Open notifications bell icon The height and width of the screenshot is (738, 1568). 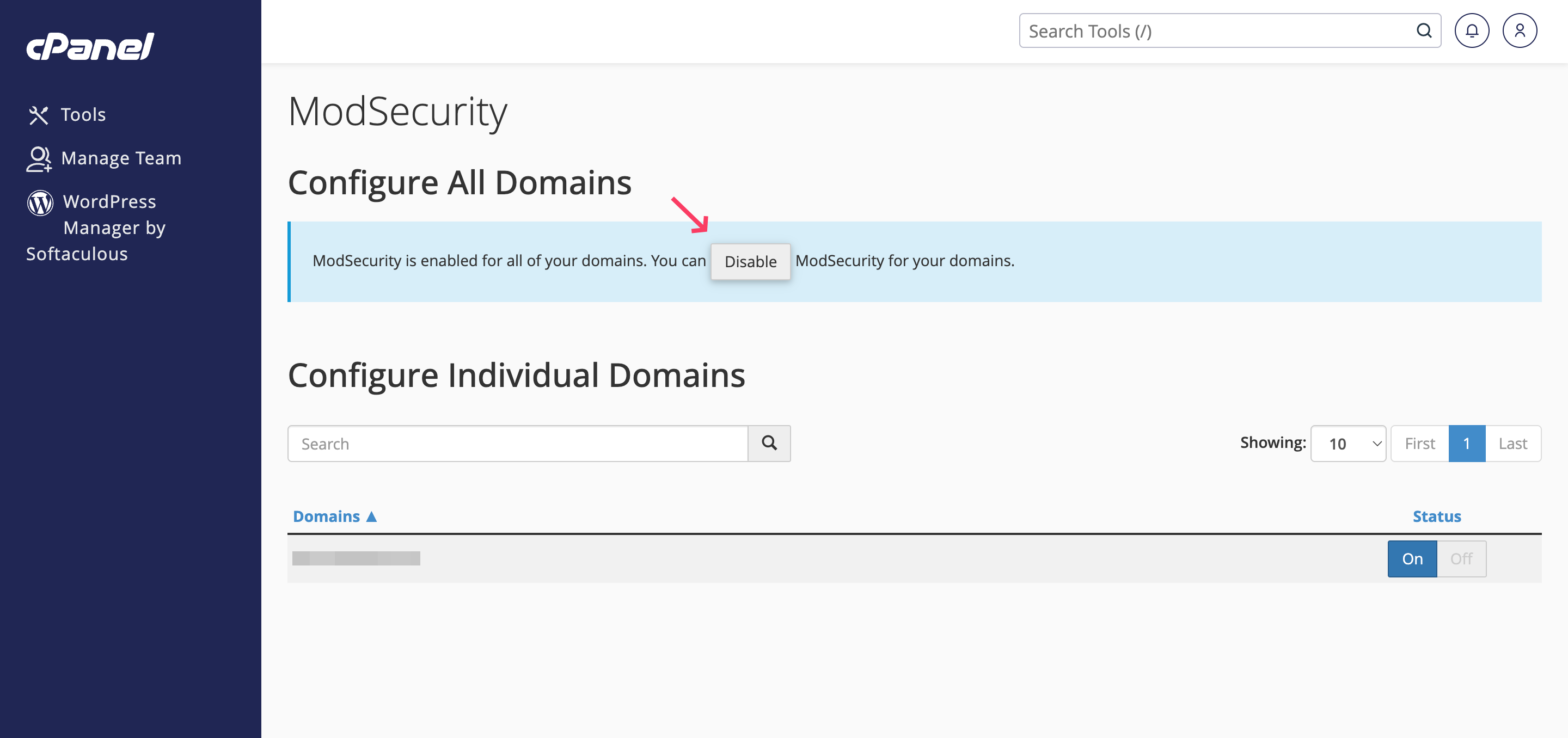(x=1471, y=30)
